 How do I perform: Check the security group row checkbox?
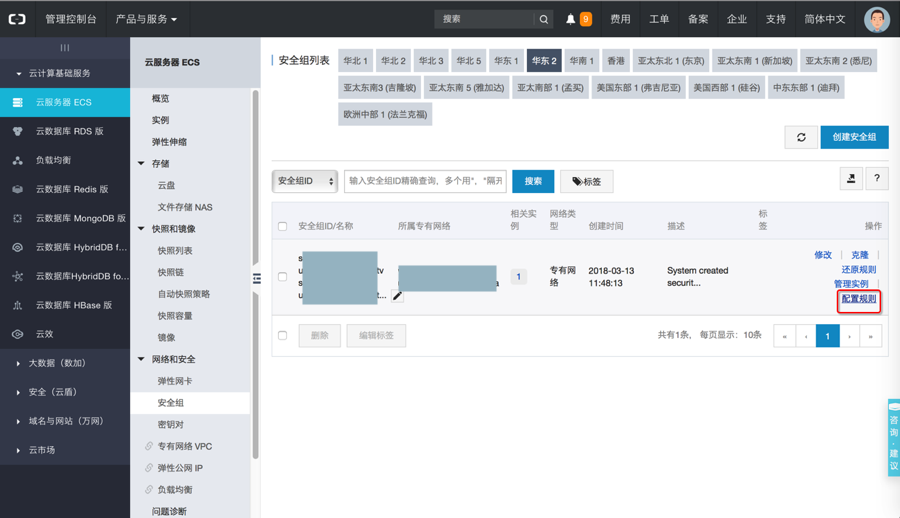pos(282,277)
